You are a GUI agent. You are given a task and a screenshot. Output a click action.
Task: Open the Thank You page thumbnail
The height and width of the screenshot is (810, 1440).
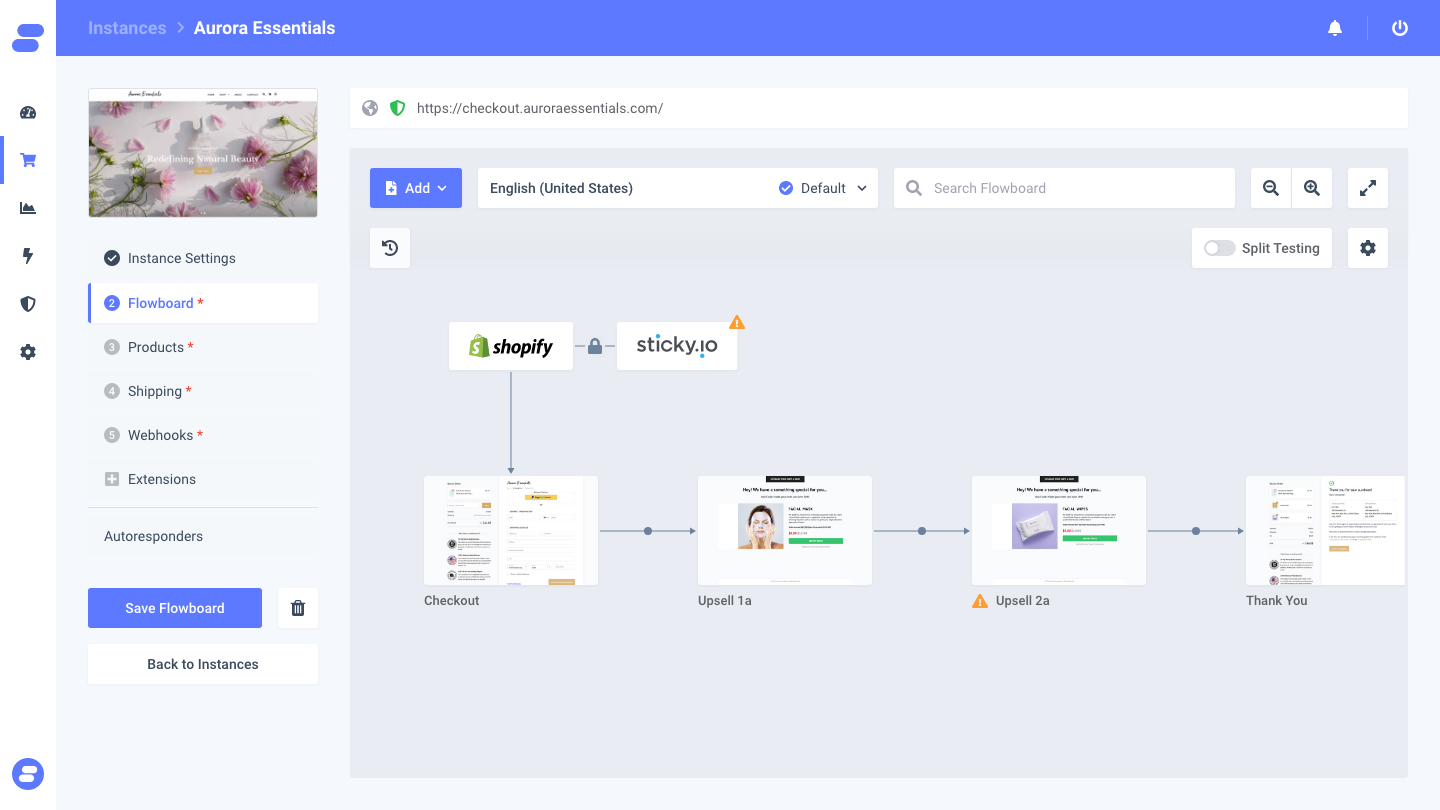point(1325,530)
